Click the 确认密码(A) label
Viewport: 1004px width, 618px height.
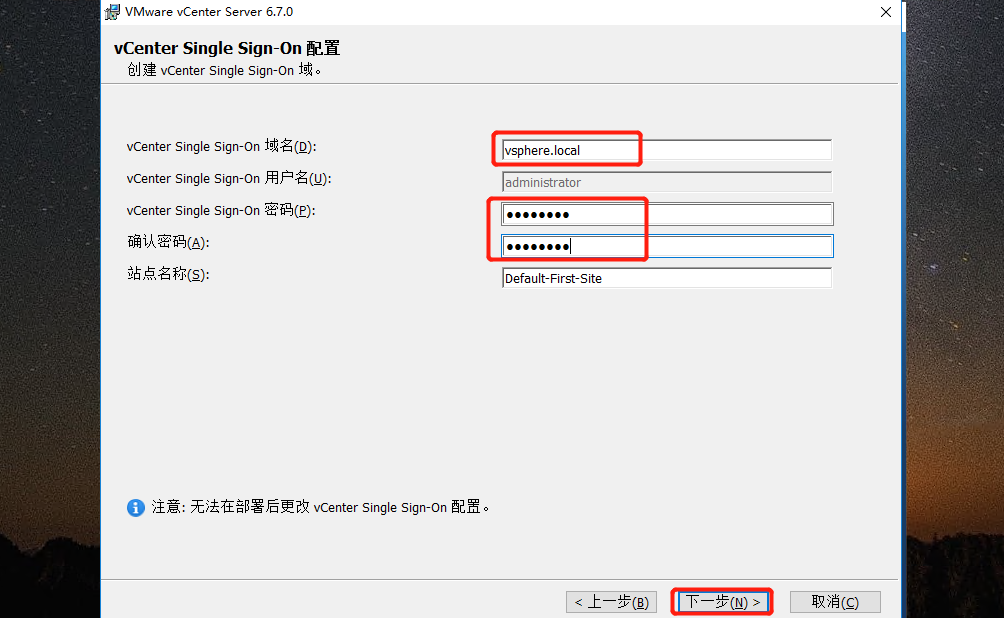[x=168, y=242]
